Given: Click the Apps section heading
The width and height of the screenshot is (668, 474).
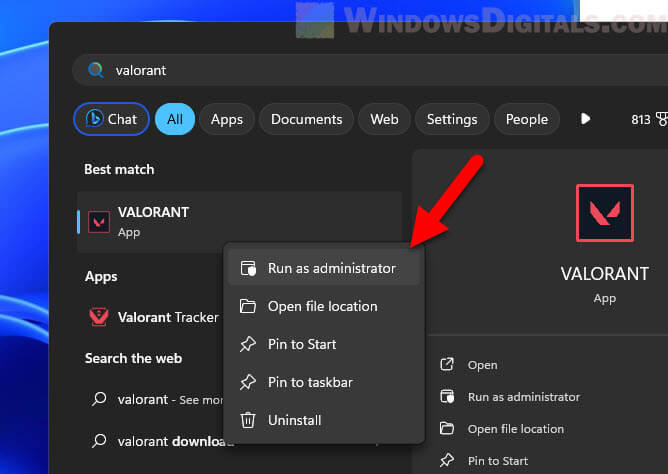Looking at the screenshot, I should point(101,277).
